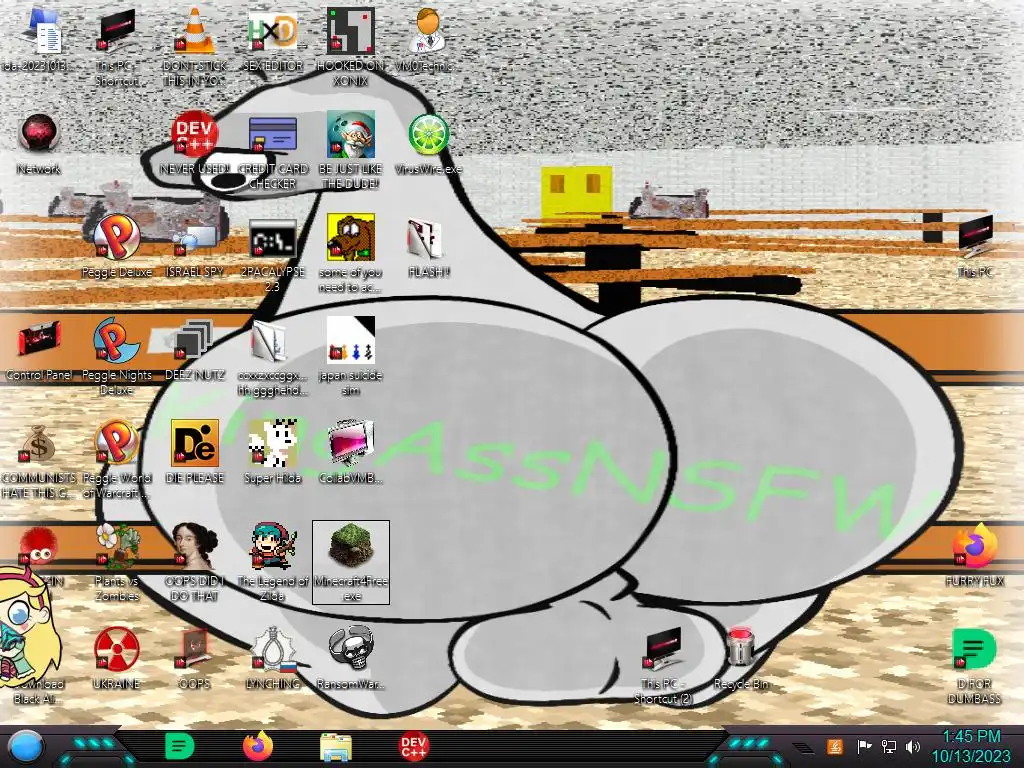Open the UKRAINE radiation icon
This screenshot has height=768, width=1024.
(116, 658)
